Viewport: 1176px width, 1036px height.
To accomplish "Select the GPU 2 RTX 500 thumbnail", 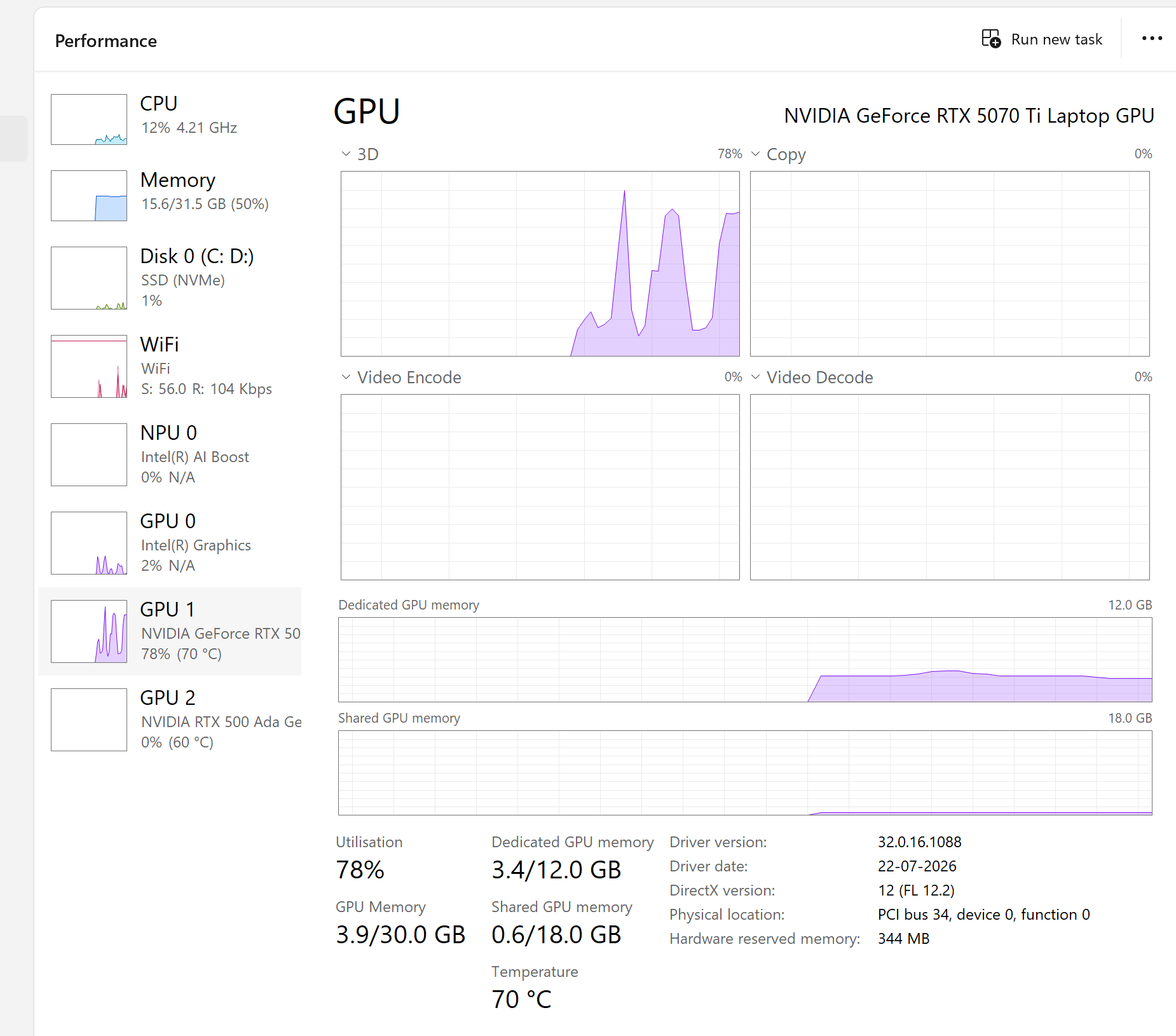I will 89,719.
